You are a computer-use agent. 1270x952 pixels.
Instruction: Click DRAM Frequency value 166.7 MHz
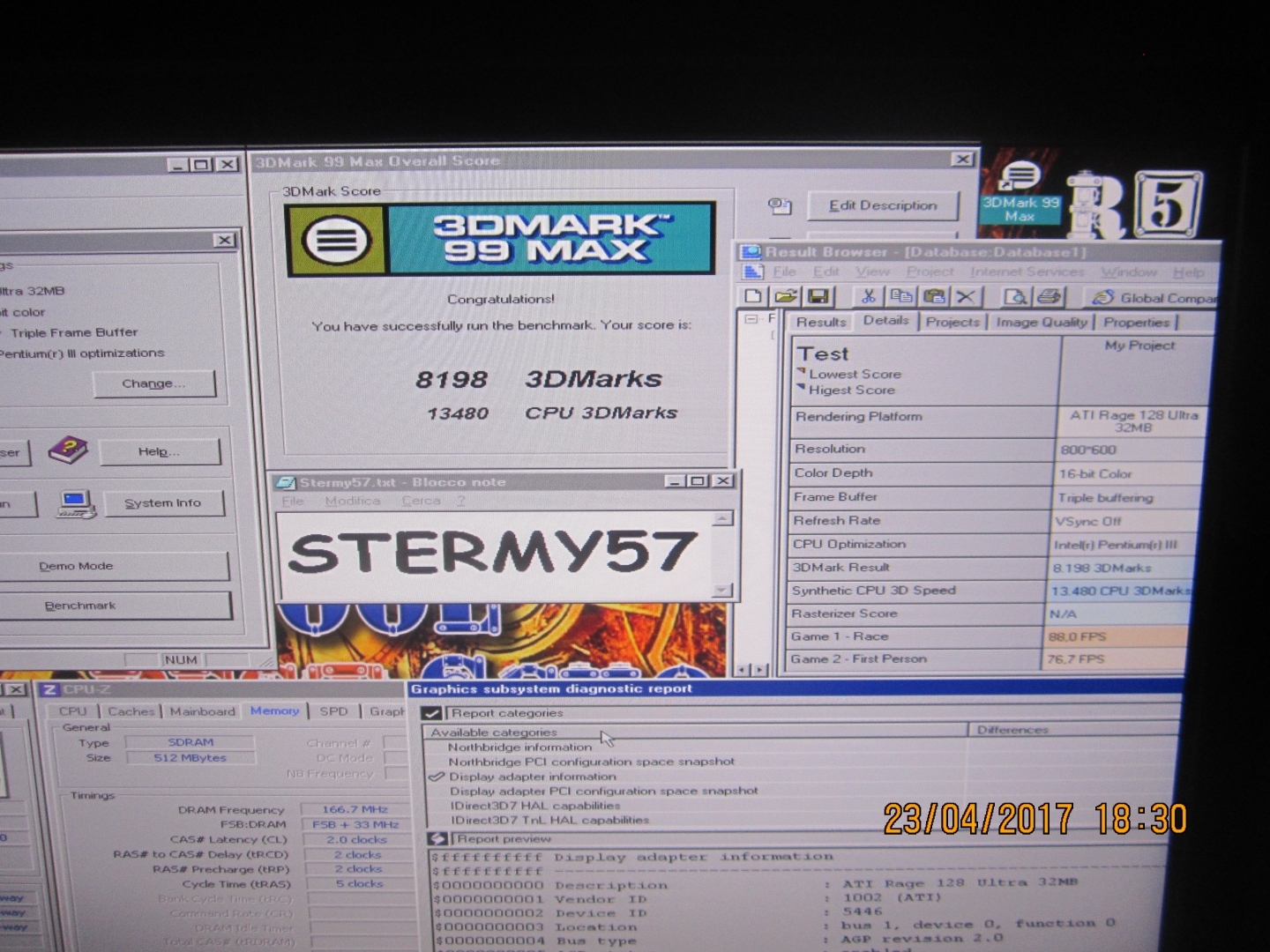coord(355,809)
